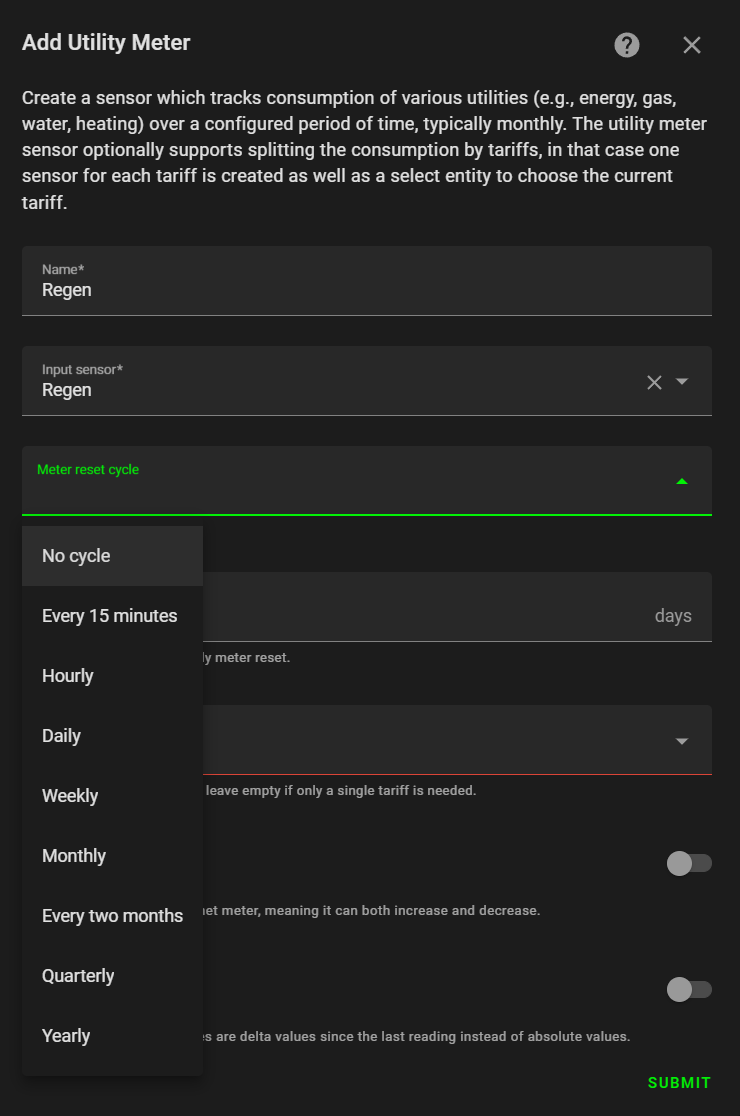Edit the Name field containing Regen
Viewport: 740px width, 1116px height.
[x=366, y=280]
